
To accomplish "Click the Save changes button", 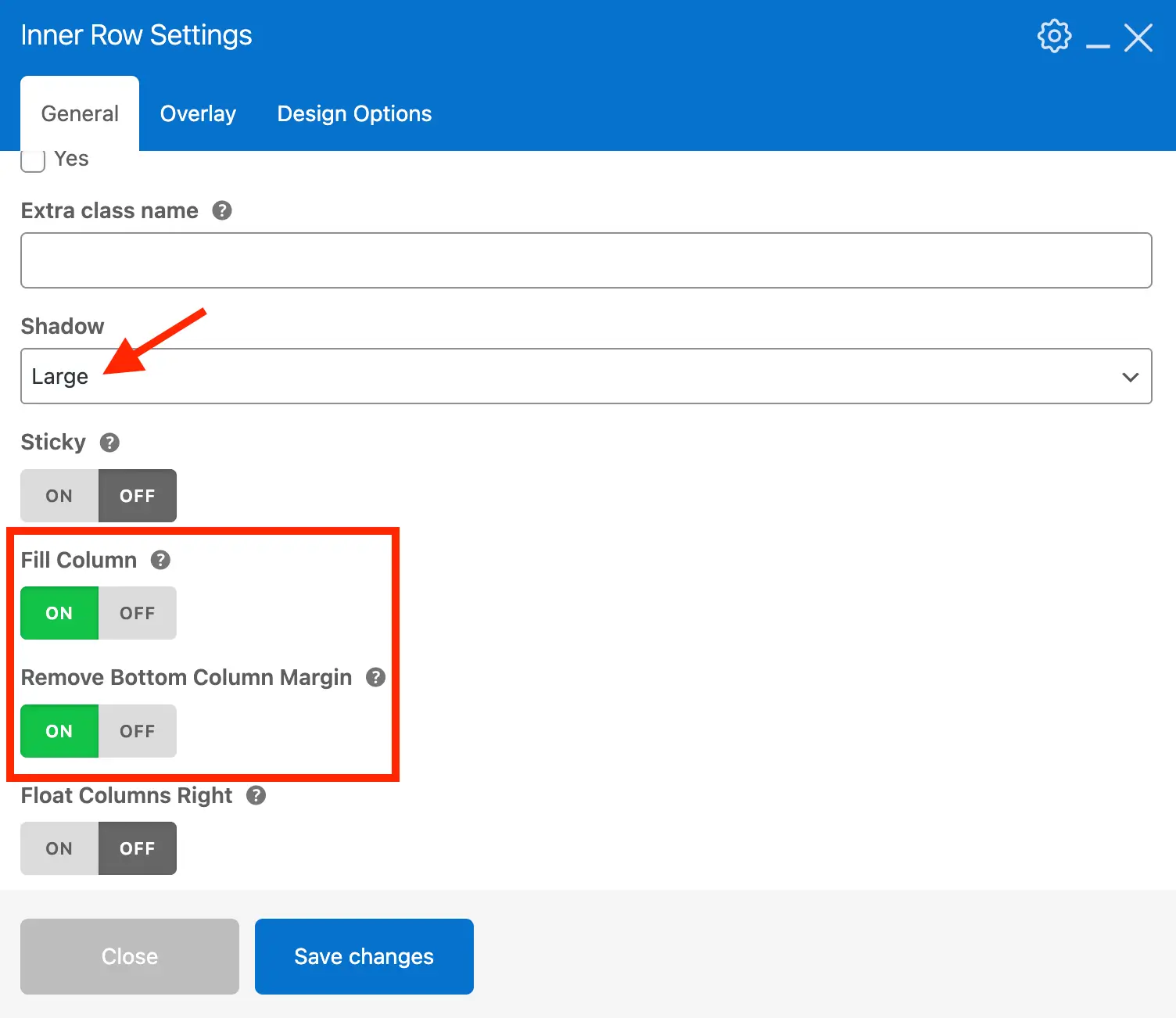I will (364, 956).
